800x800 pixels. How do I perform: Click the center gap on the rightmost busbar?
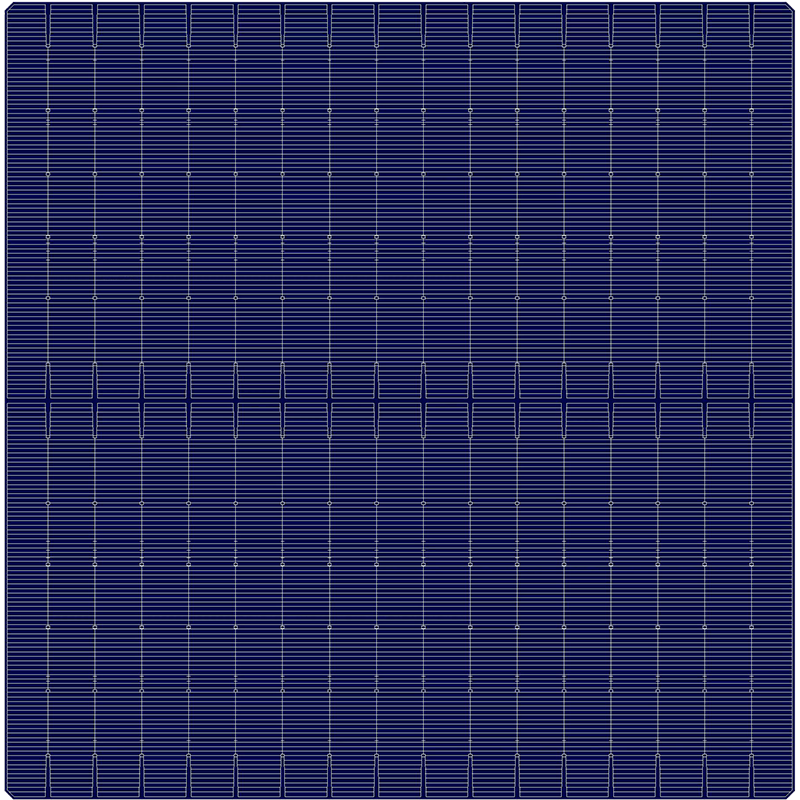[x=752, y=402]
